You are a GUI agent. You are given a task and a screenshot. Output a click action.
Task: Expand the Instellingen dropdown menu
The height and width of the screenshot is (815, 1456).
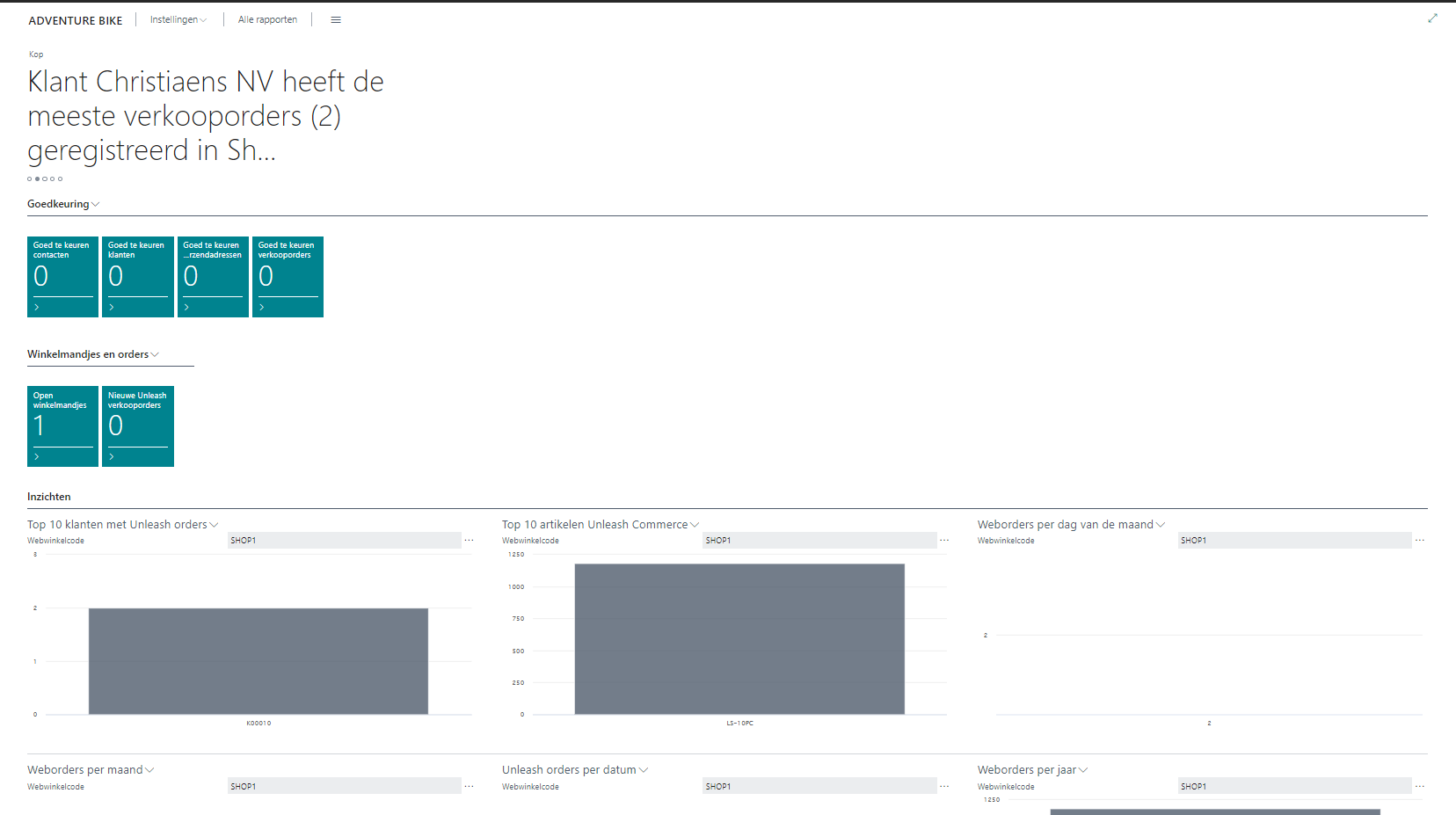178,20
